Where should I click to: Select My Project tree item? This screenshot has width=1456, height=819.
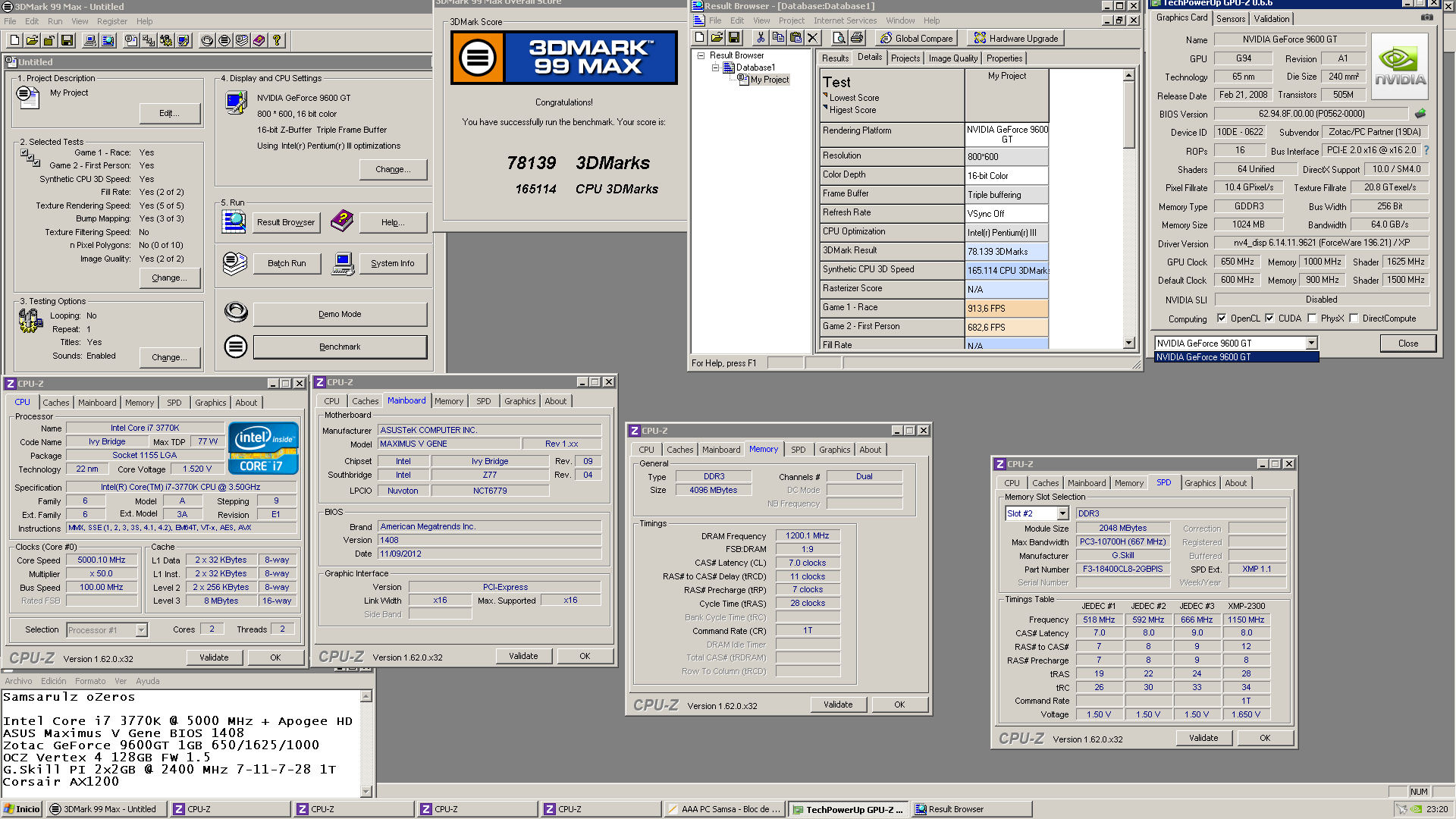769,80
